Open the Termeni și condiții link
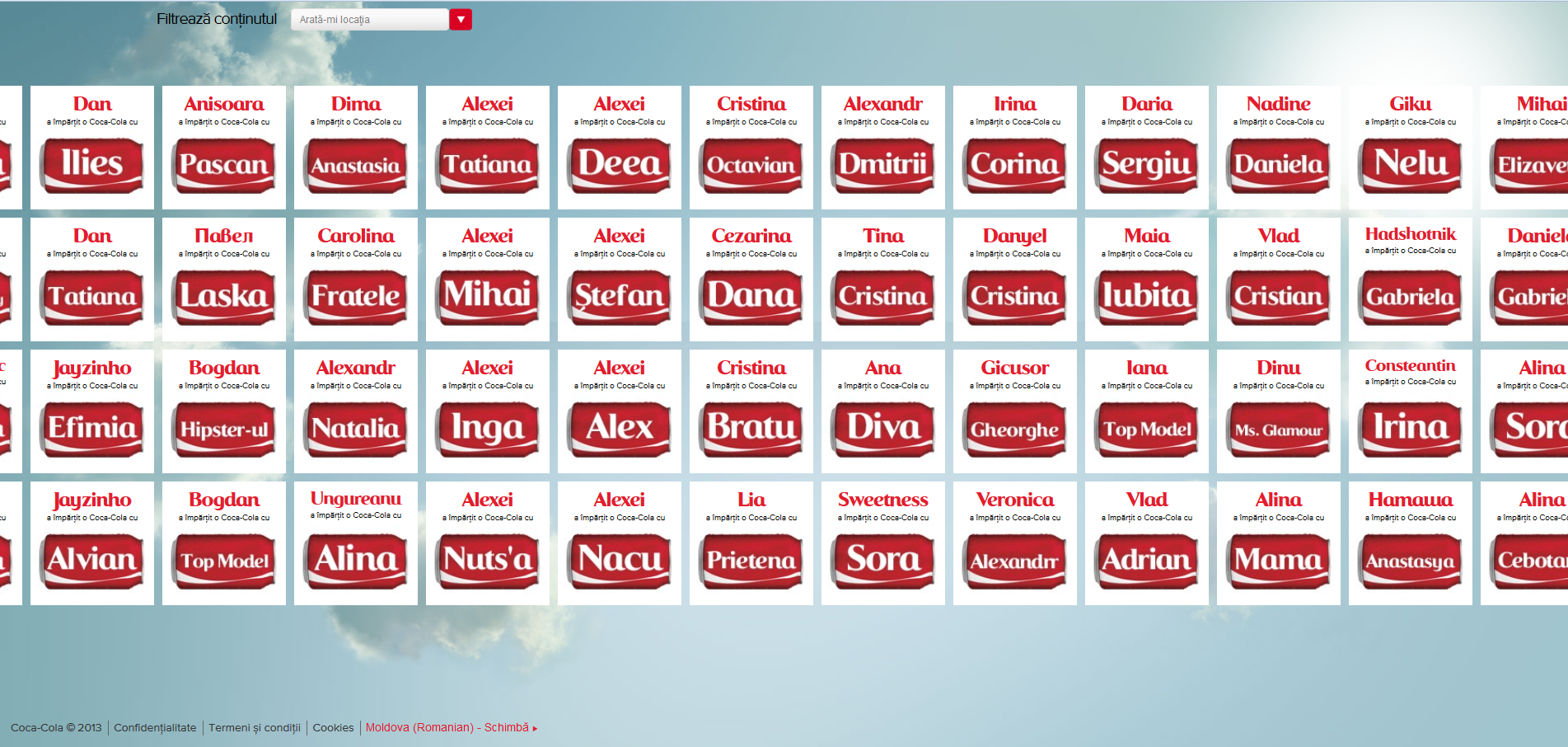The width and height of the screenshot is (1568, 747). (x=255, y=727)
